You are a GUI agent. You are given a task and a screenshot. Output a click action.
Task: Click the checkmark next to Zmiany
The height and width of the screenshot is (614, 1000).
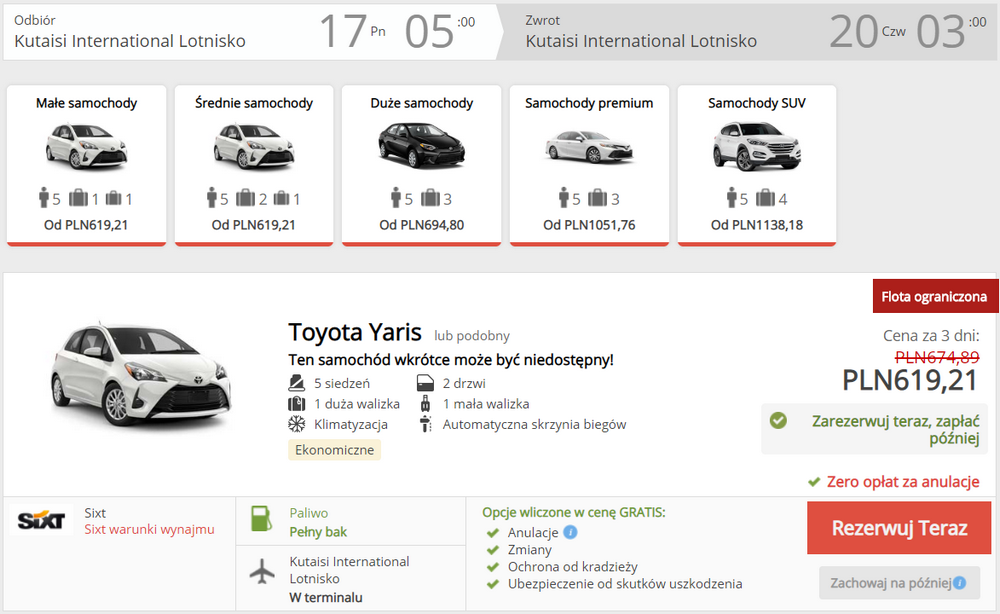(492, 550)
